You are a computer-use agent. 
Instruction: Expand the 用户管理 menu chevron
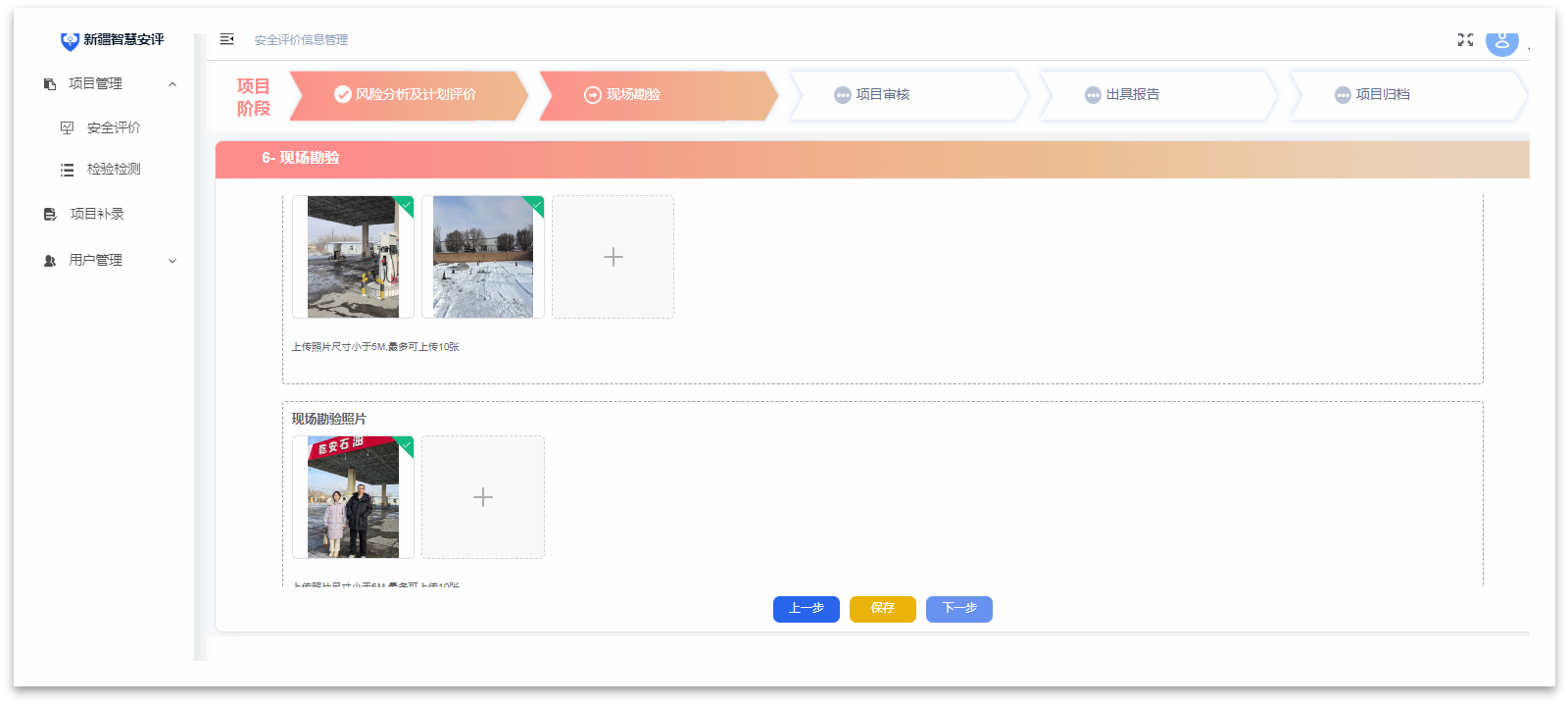point(172,261)
